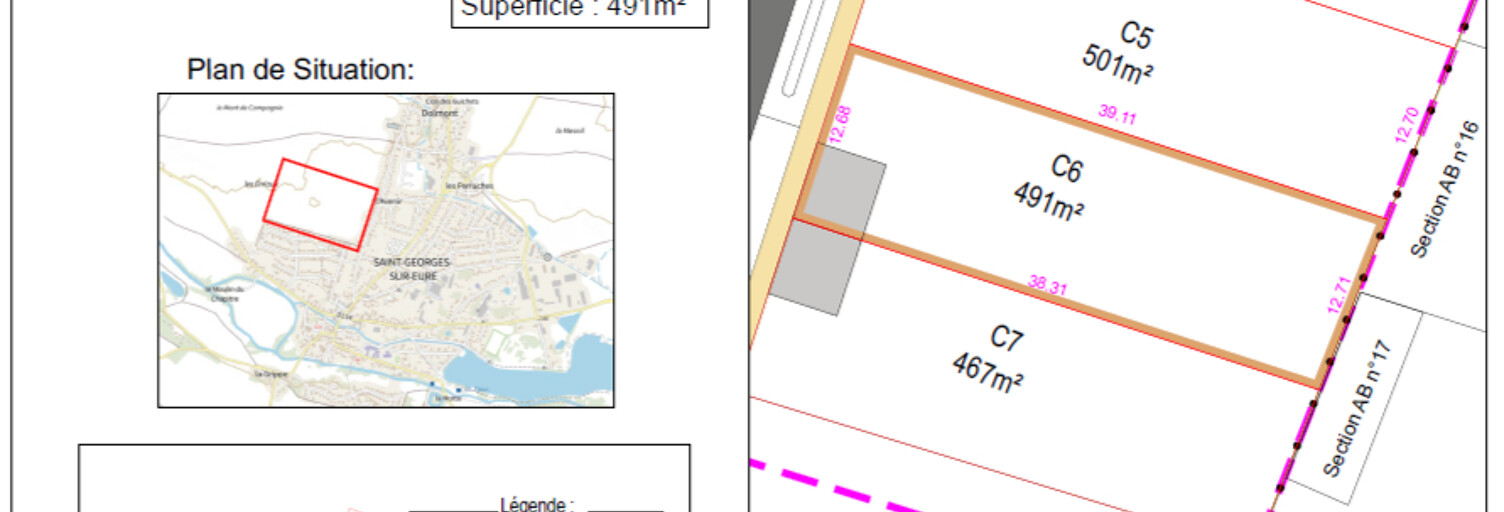Click the Section AB n°16 label
1504x512 pixels.
1440,188
